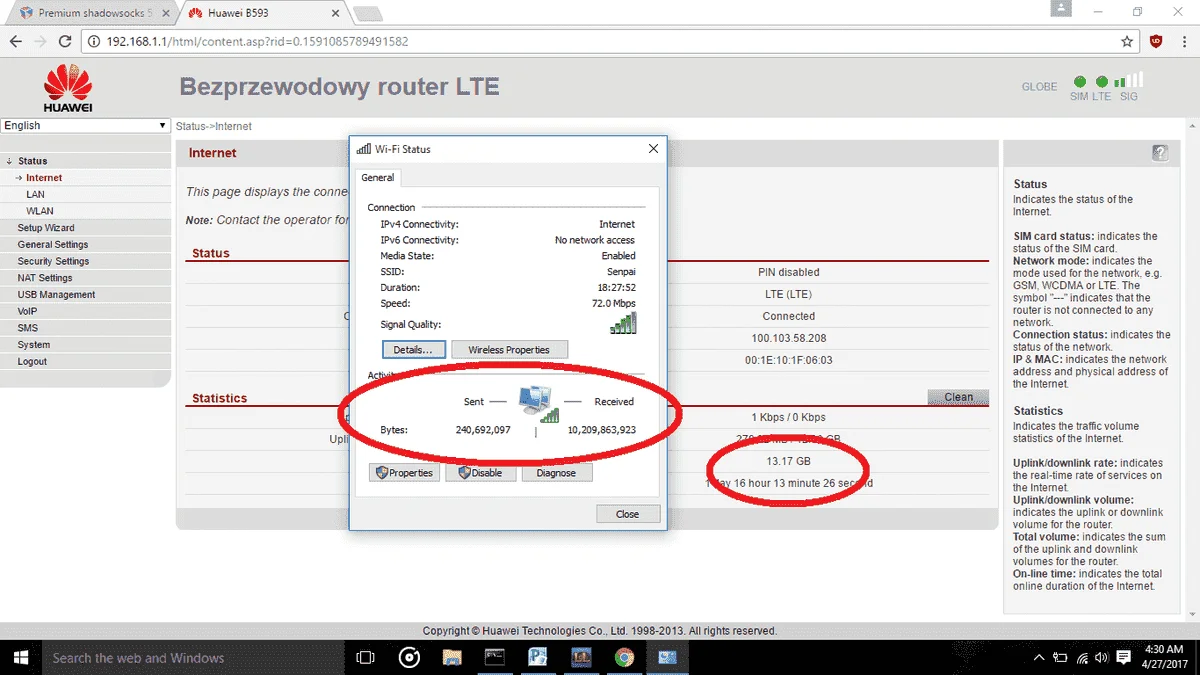Open the Command Prompt taskbar icon
The height and width of the screenshot is (675, 1200).
tap(495, 657)
